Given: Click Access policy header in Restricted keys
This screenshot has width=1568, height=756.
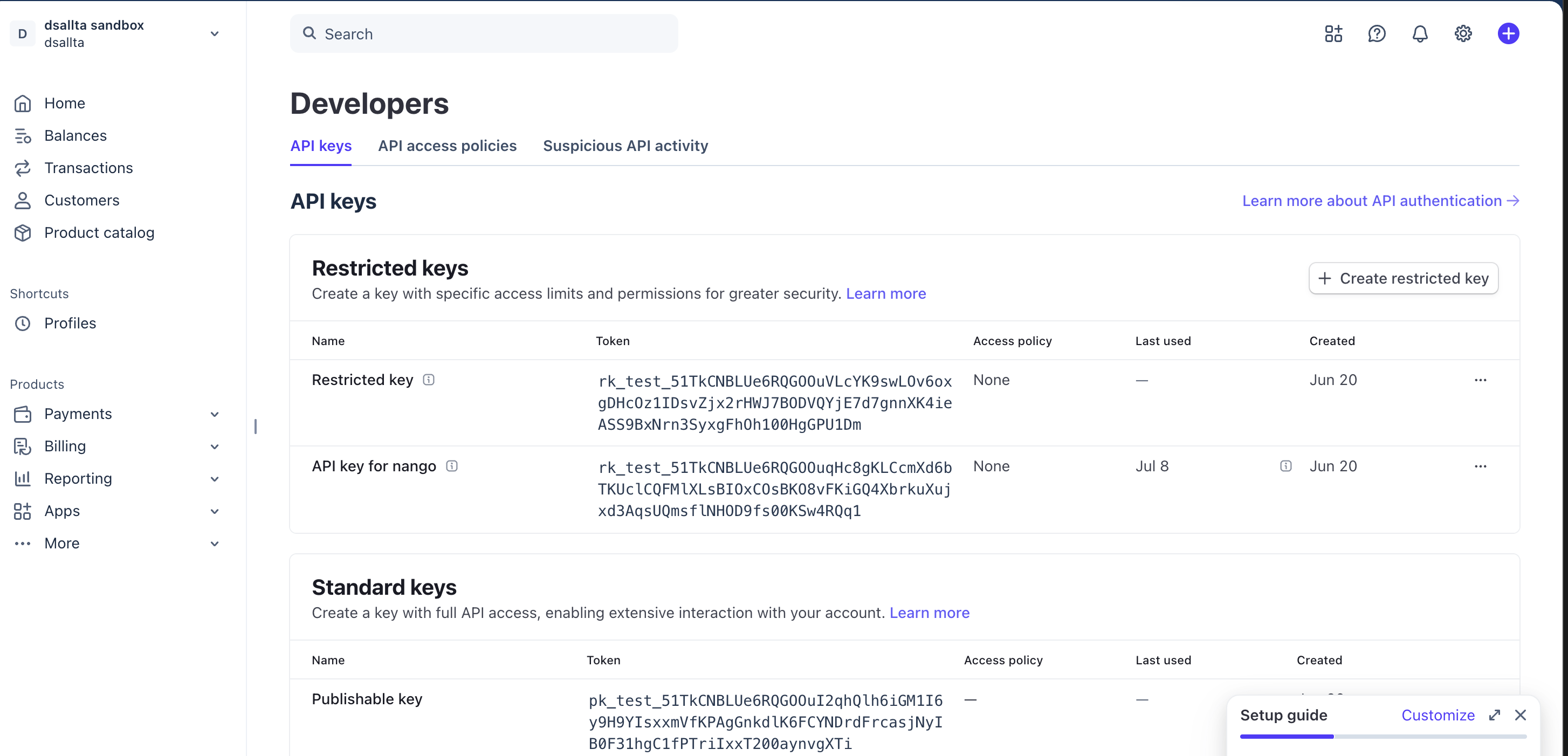Looking at the screenshot, I should point(1012,341).
